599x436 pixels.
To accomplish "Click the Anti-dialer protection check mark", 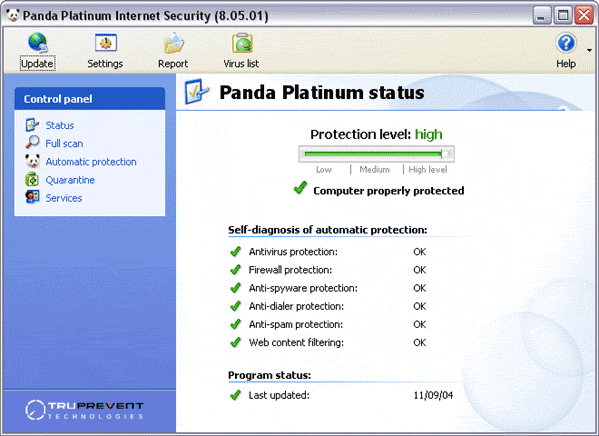I will coord(236,306).
